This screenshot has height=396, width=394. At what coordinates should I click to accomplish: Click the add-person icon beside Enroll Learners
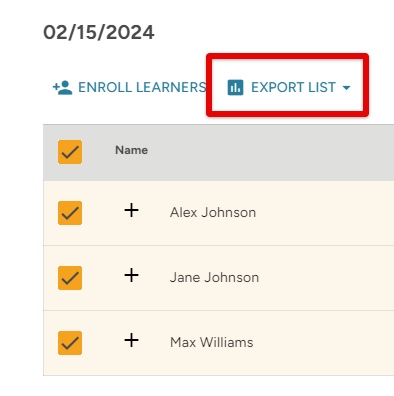[x=62, y=88]
